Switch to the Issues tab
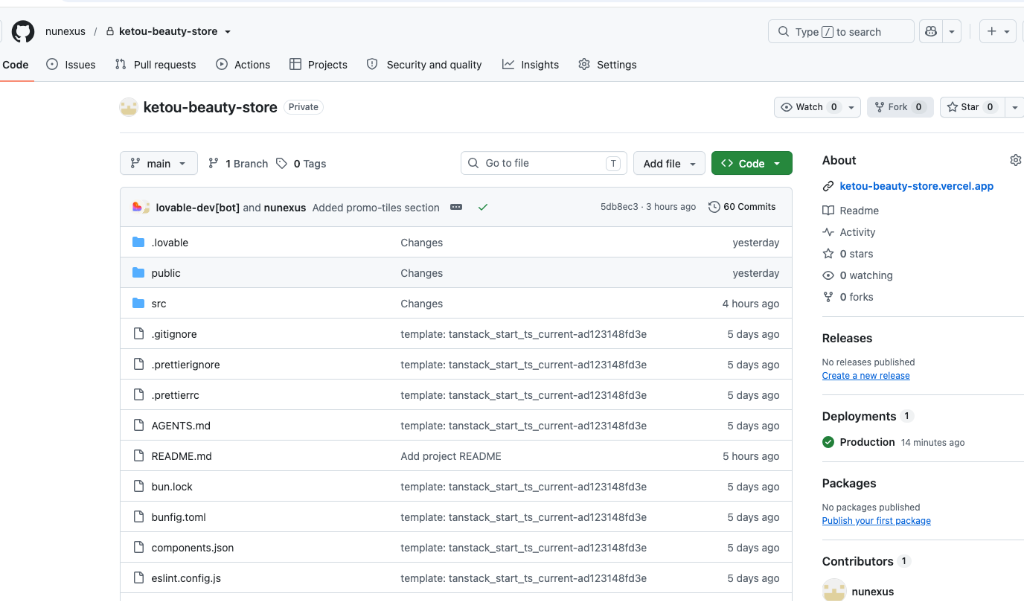The width and height of the screenshot is (1024, 601). pyautogui.click(x=71, y=65)
